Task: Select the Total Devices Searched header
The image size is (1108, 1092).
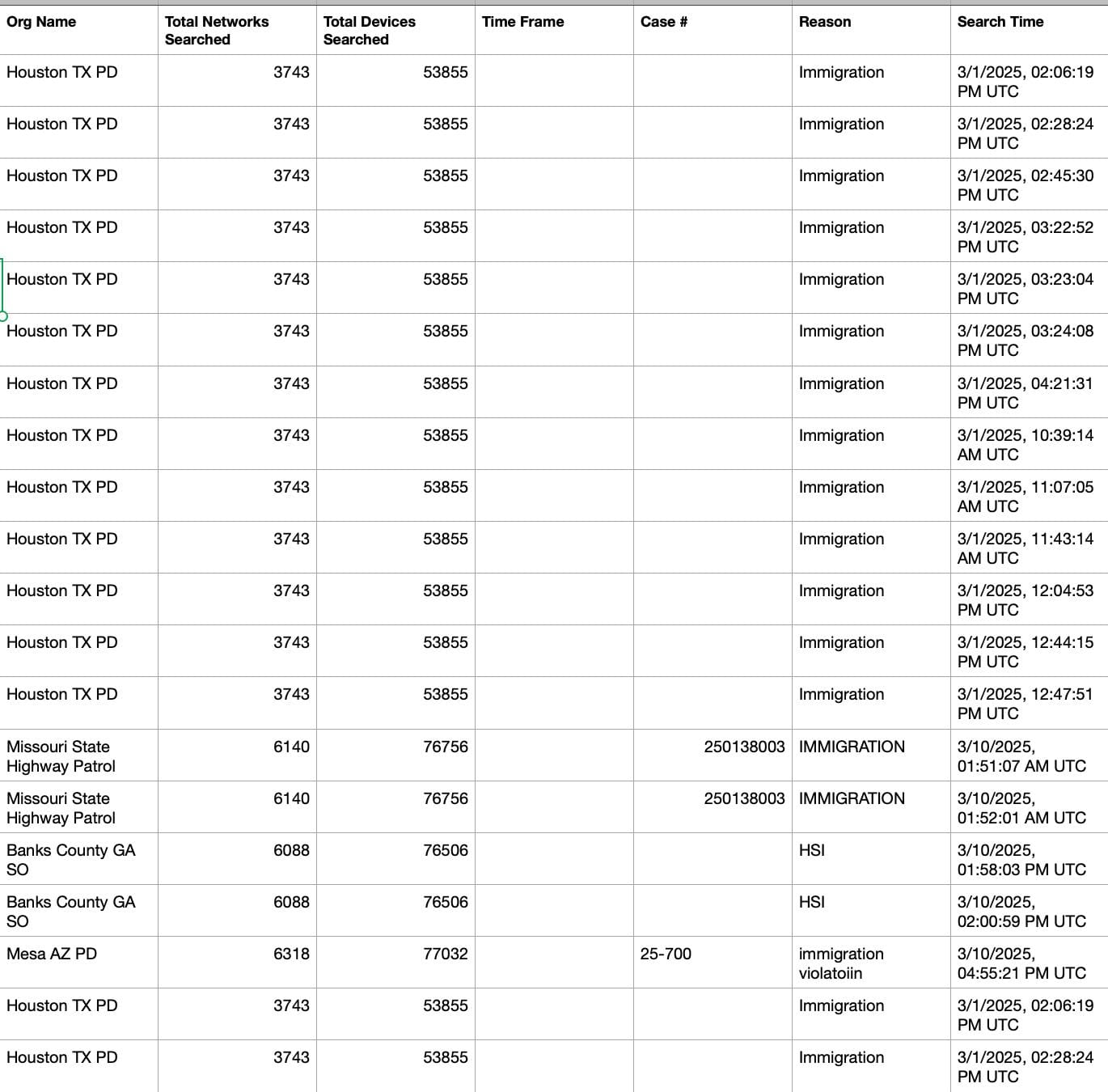Action: (x=395, y=30)
